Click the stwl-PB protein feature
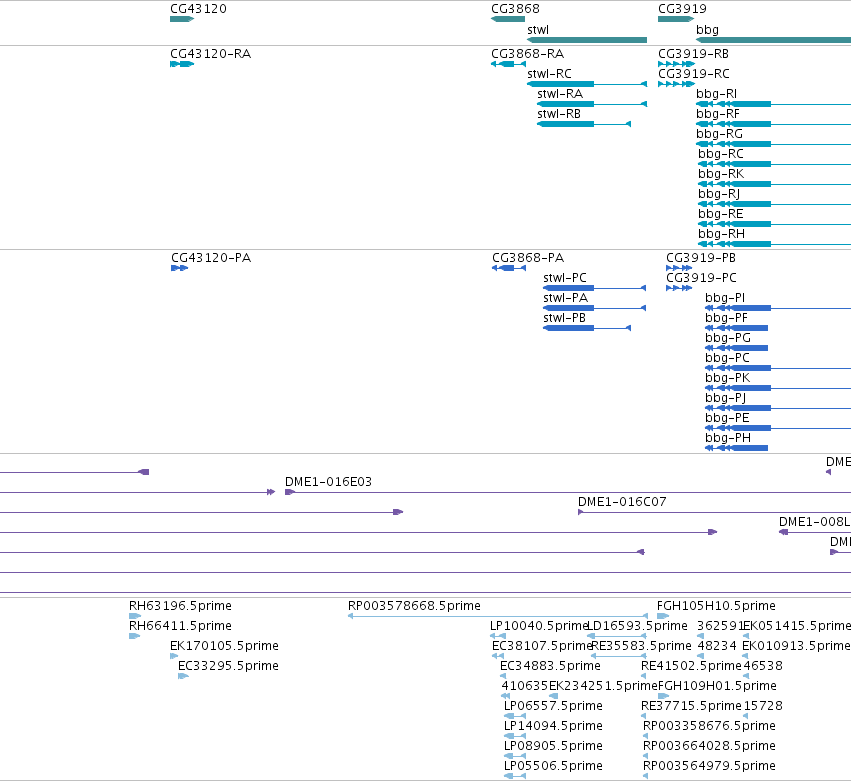 [x=587, y=328]
